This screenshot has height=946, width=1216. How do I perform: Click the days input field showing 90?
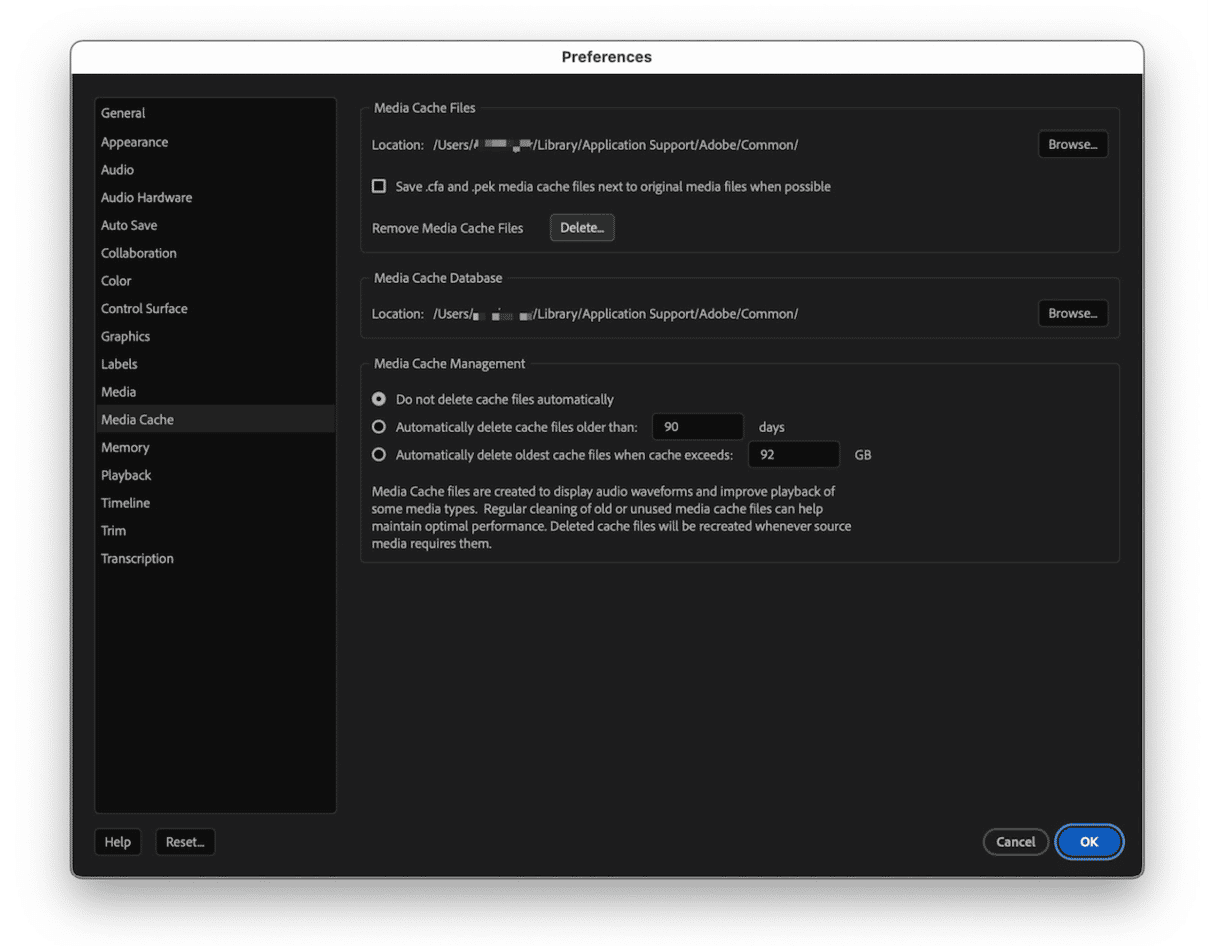click(697, 427)
